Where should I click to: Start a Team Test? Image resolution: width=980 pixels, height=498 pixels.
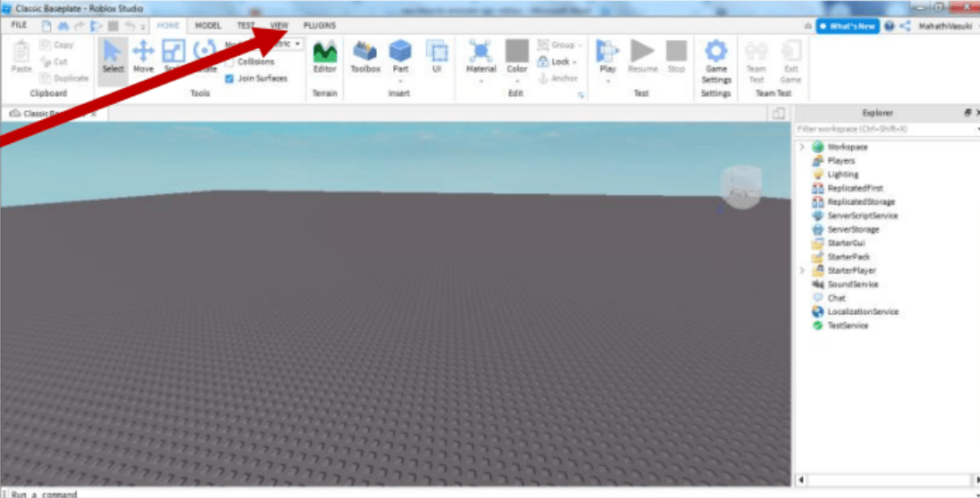point(756,61)
